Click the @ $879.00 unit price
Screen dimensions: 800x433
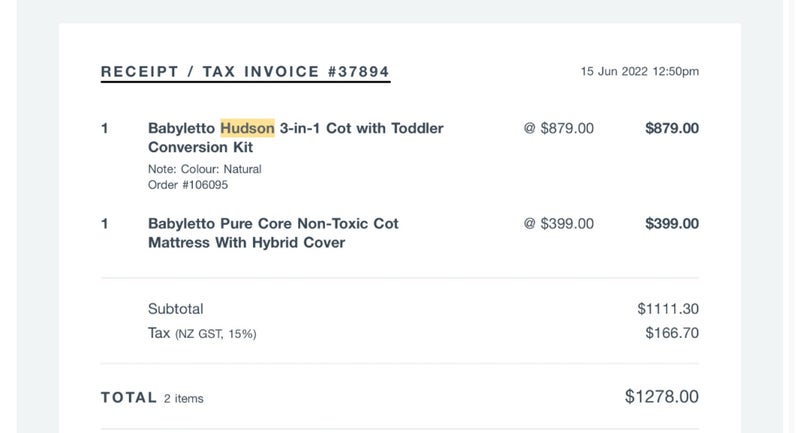tap(559, 128)
